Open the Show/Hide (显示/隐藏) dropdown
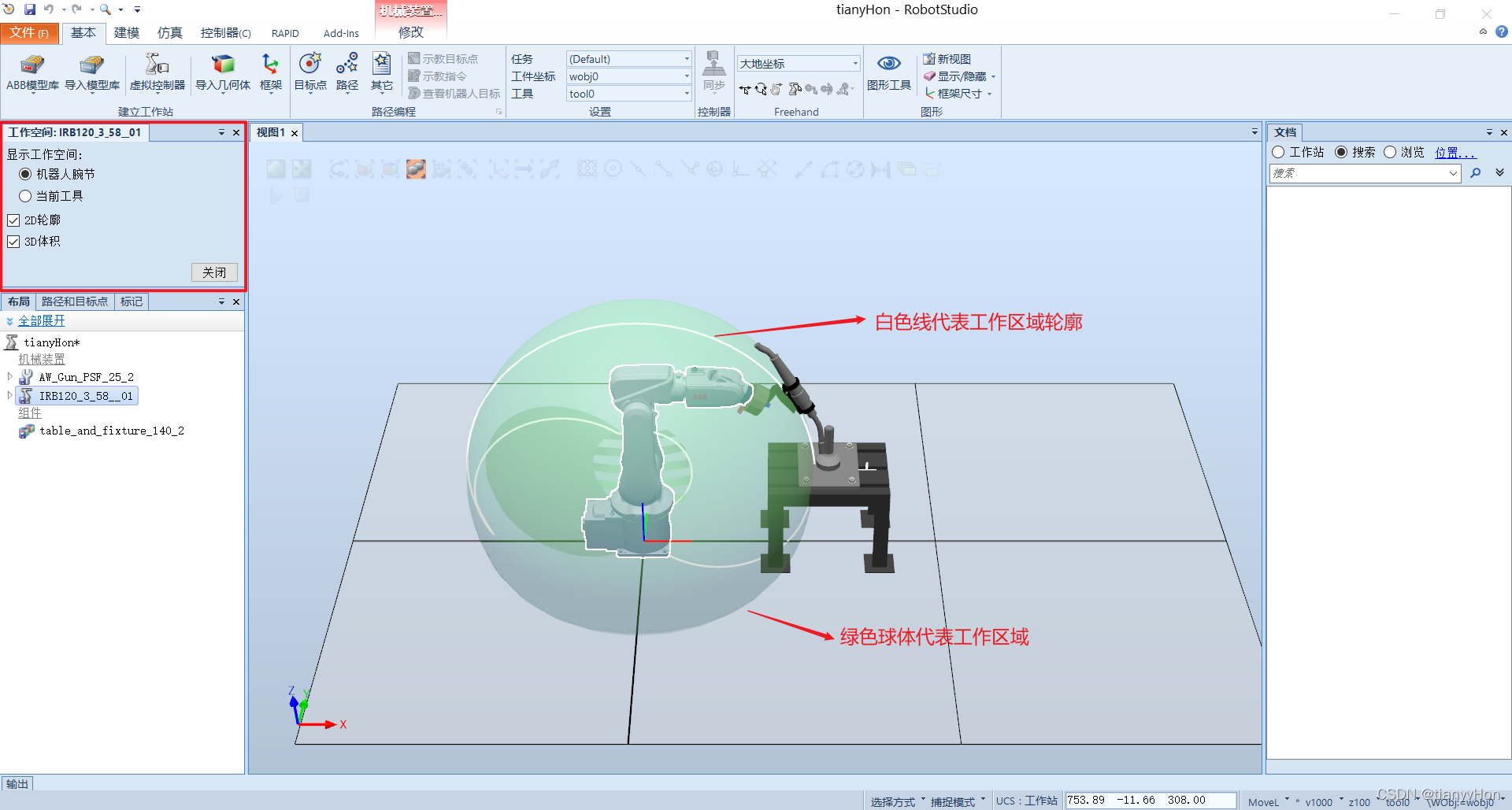 (x=960, y=76)
